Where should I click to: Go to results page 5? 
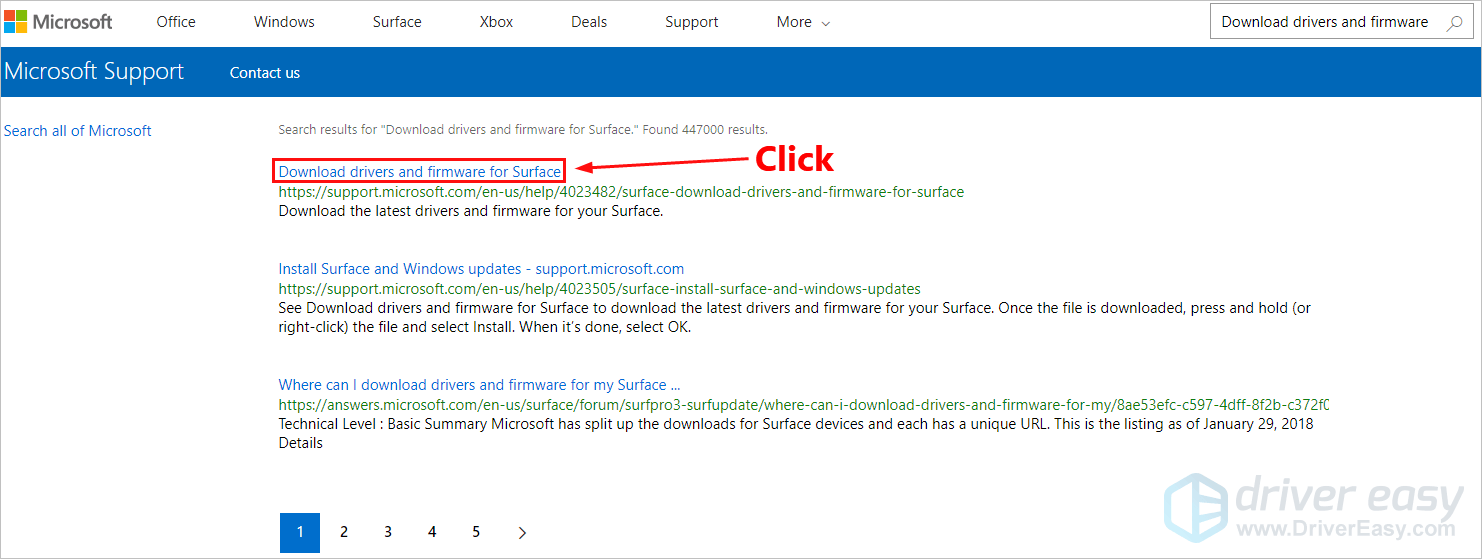pos(476,532)
